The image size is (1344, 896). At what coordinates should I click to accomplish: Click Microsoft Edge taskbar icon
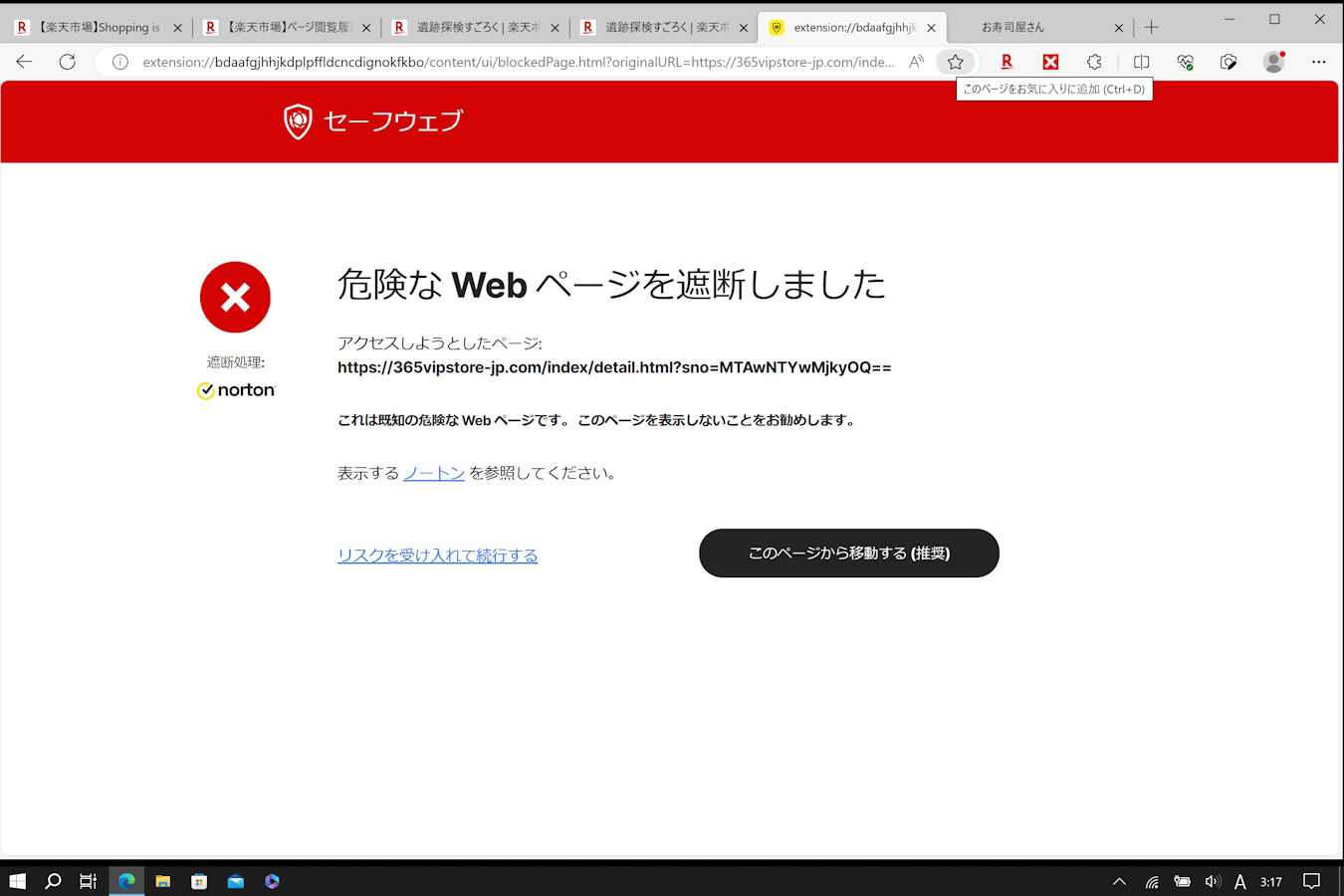click(126, 881)
